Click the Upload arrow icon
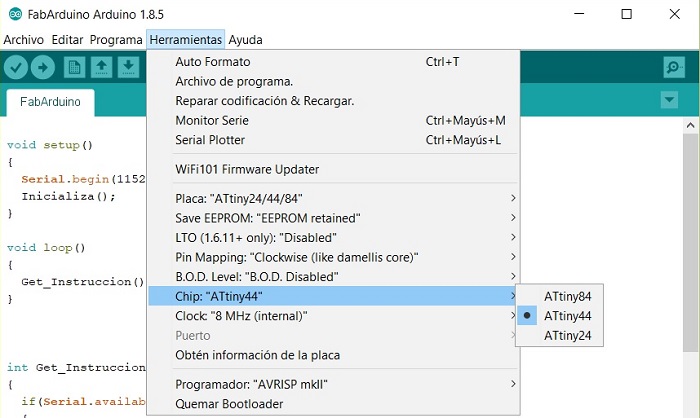700x418 pixels. tap(42, 67)
